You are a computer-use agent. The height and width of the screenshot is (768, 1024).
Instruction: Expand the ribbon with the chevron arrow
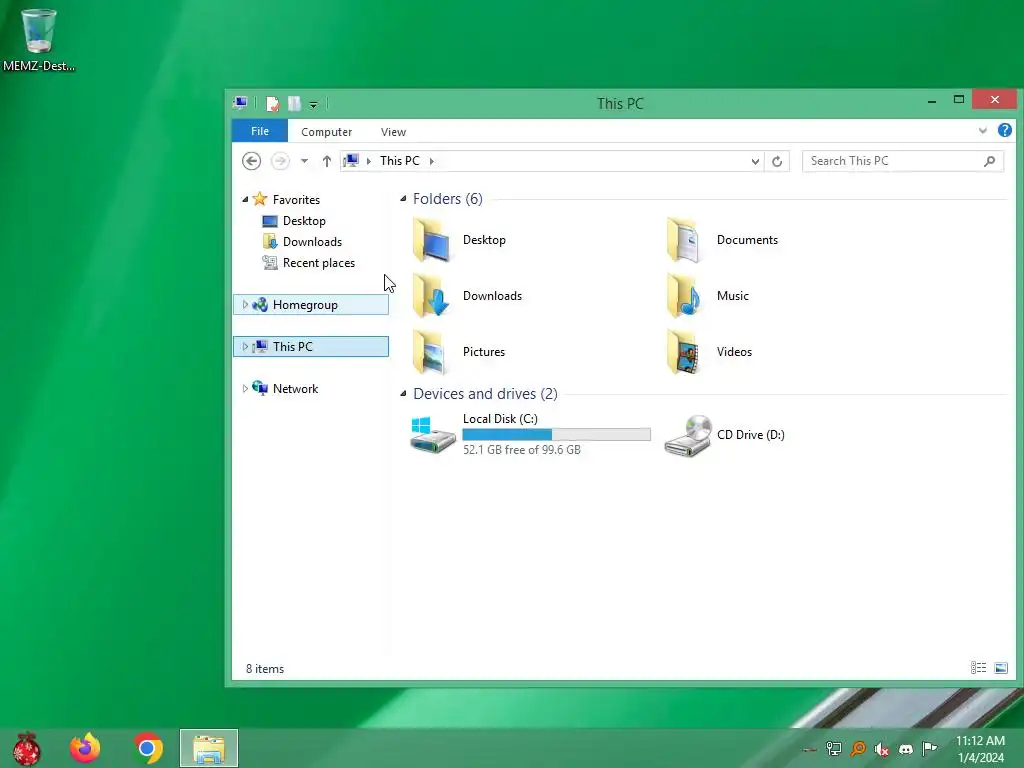pos(982,131)
